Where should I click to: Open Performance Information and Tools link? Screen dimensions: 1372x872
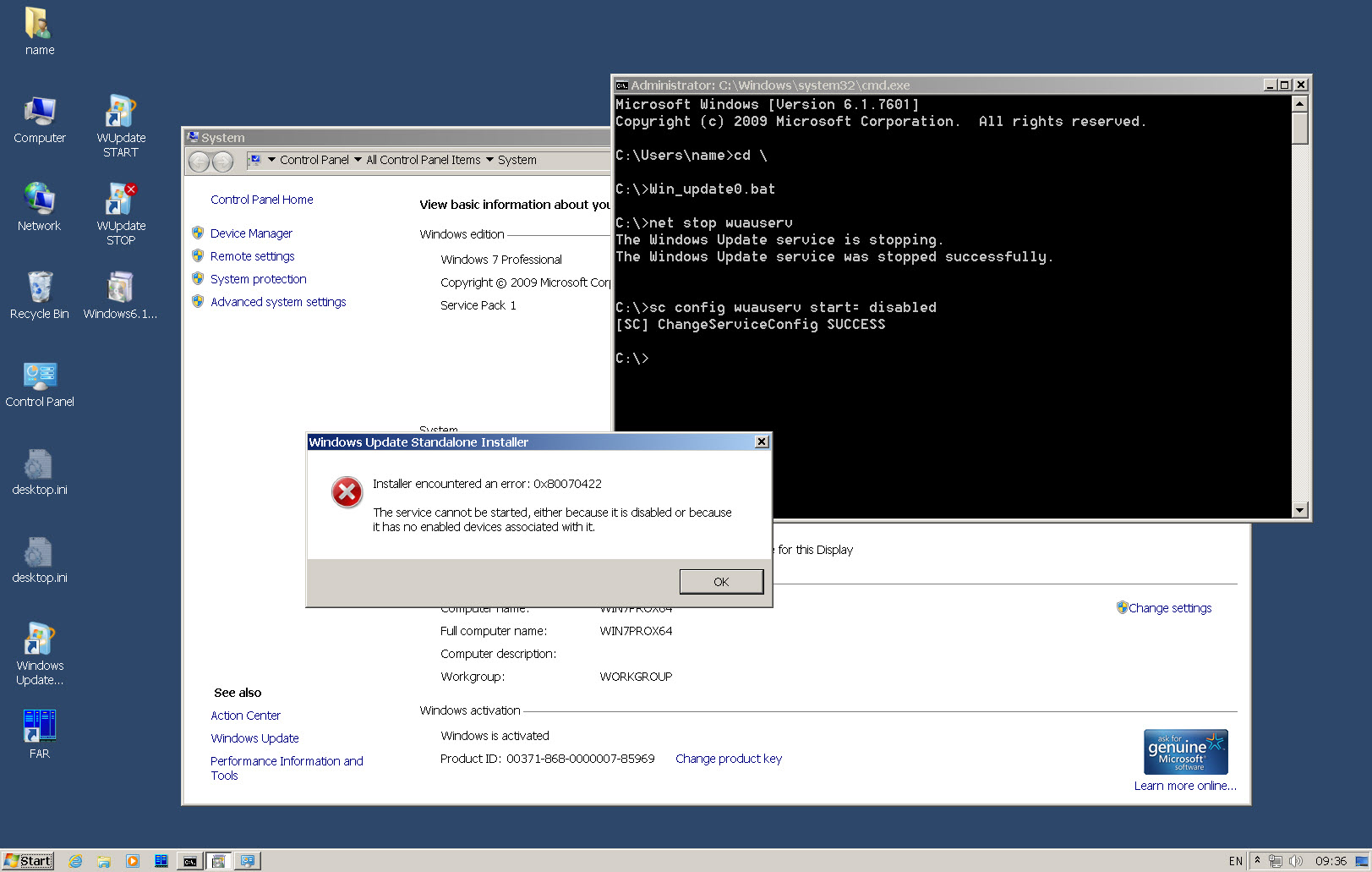tap(287, 768)
